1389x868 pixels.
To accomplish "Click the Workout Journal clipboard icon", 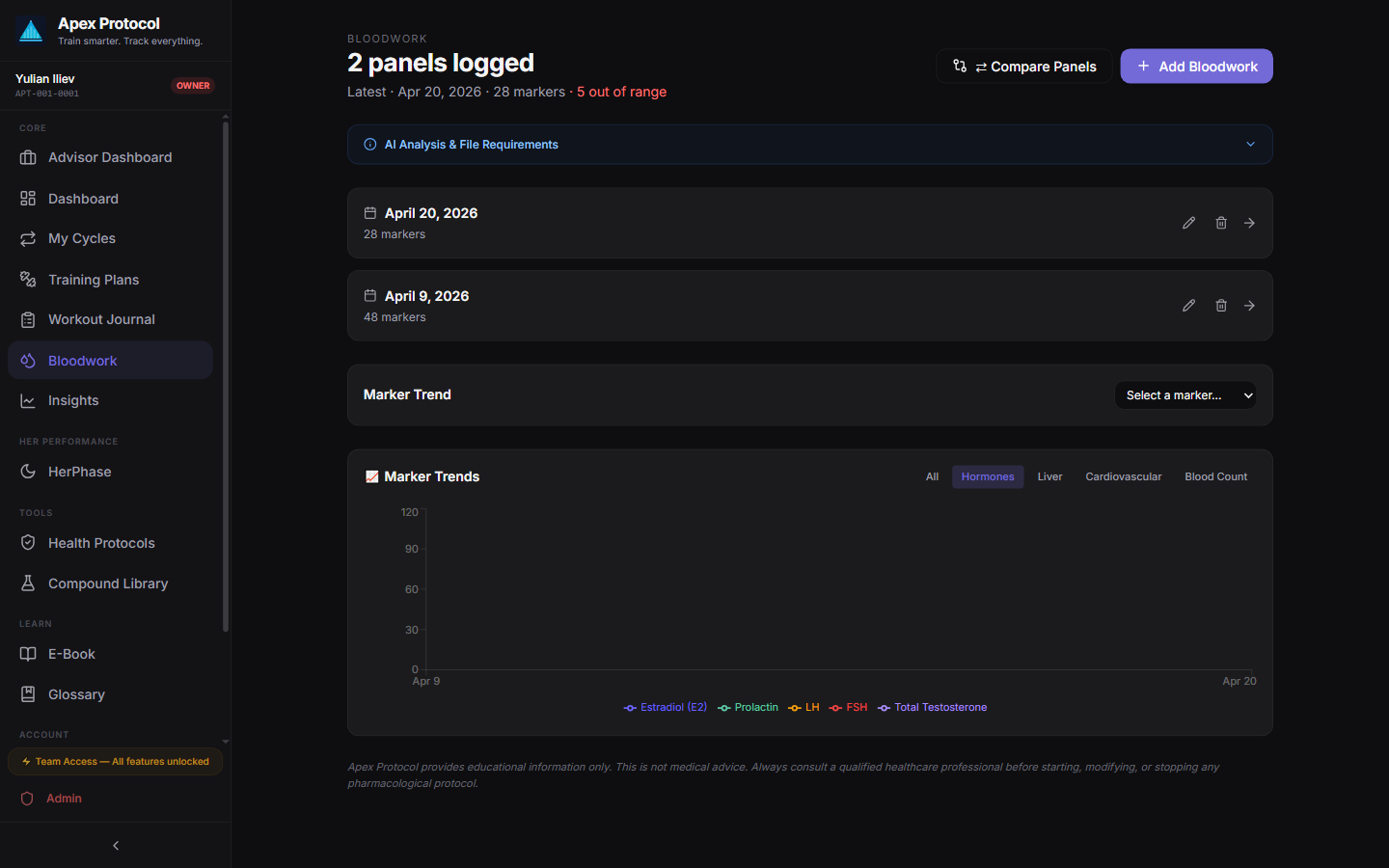I will [x=28, y=319].
